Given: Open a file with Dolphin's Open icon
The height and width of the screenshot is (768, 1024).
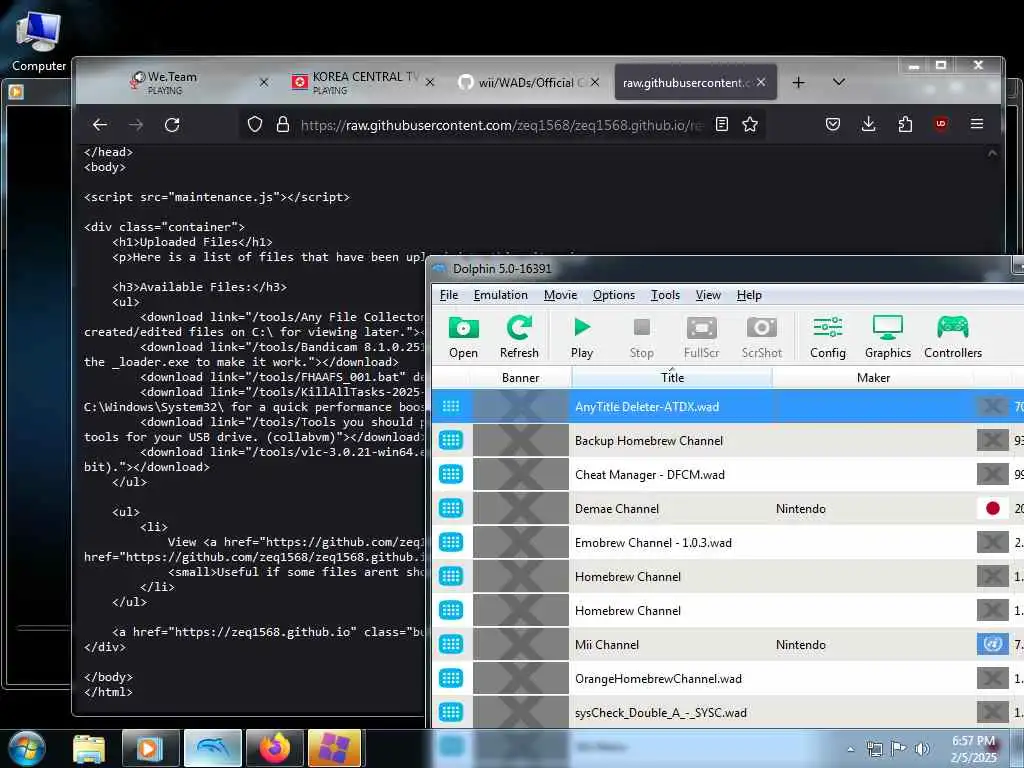Looking at the screenshot, I should tap(463, 336).
